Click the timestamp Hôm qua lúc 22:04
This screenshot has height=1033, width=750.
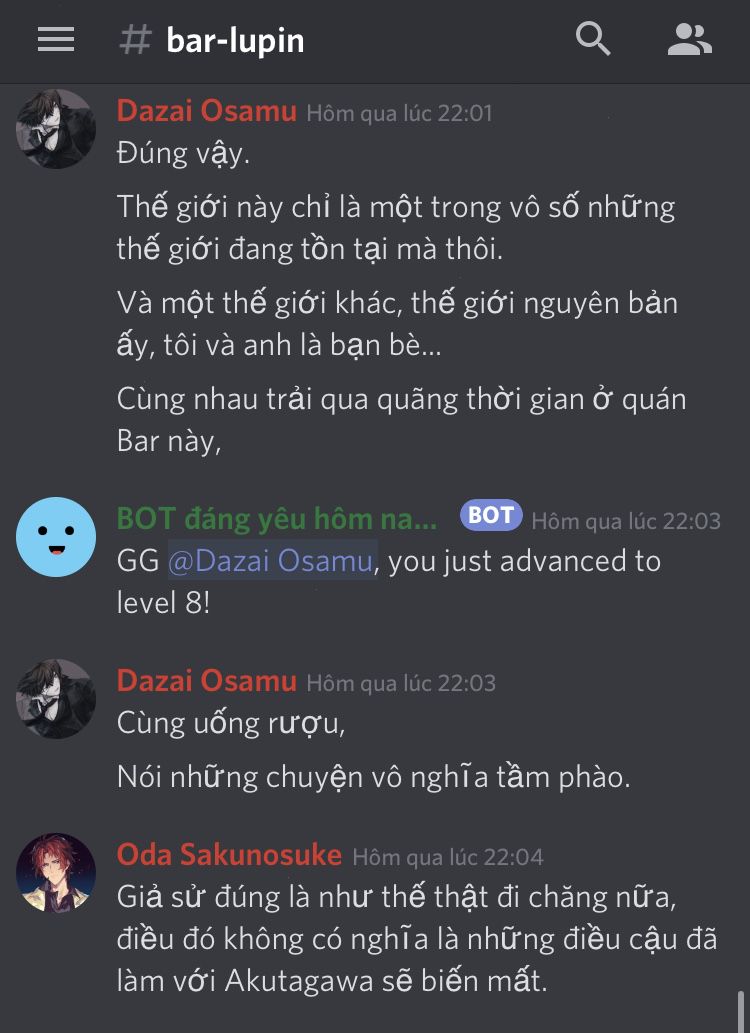click(x=447, y=857)
